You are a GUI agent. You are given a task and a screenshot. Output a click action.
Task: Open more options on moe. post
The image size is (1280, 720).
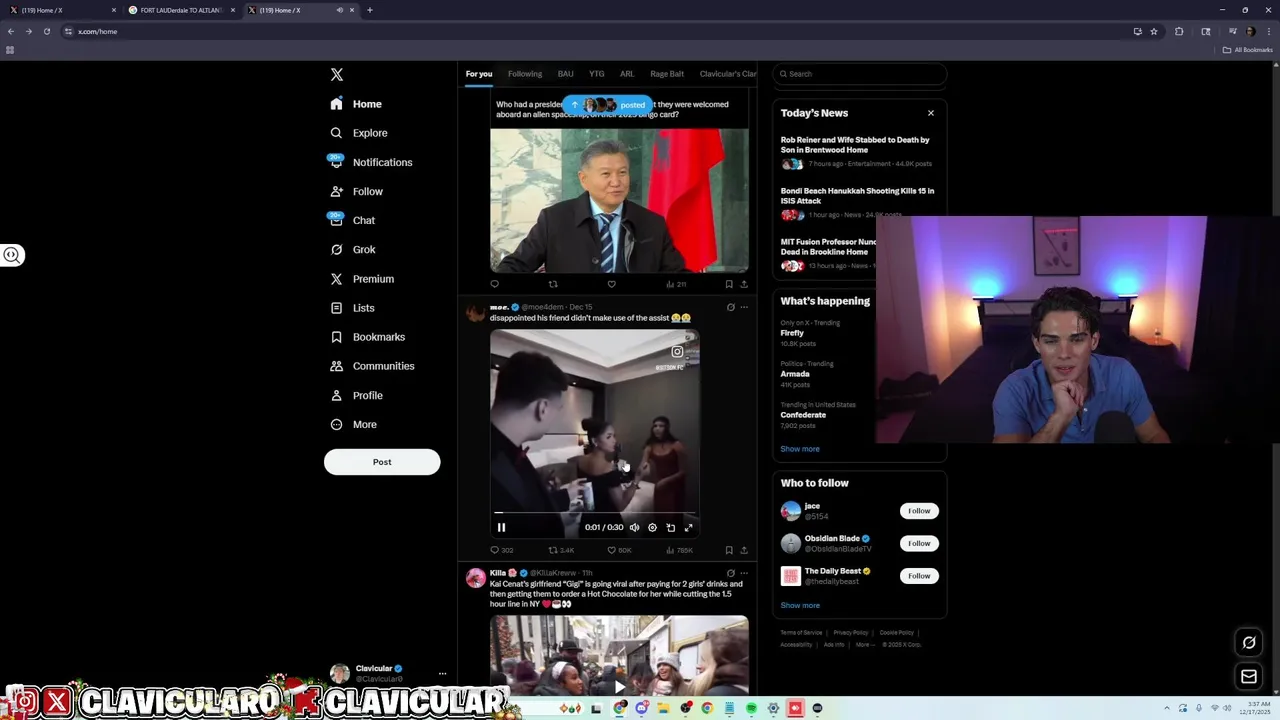744,307
